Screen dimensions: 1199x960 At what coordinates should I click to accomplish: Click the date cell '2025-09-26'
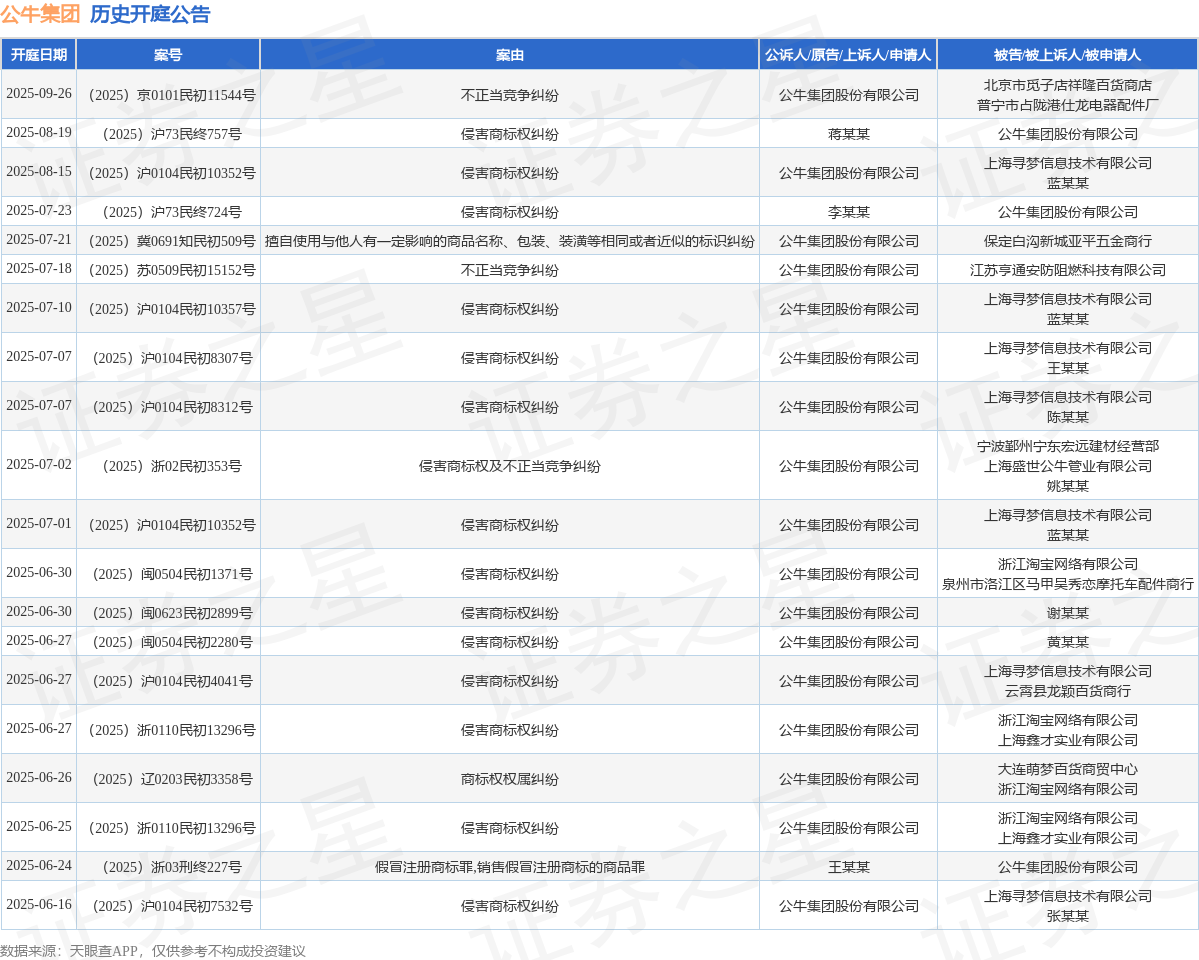click(x=39, y=93)
